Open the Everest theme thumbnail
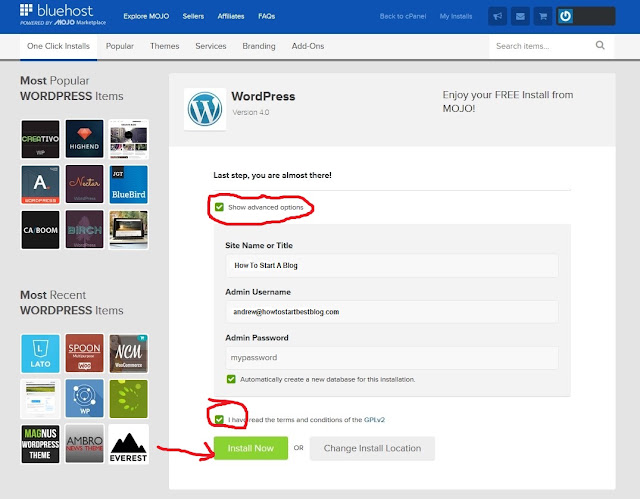The height and width of the screenshot is (499, 640). coord(129,444)
